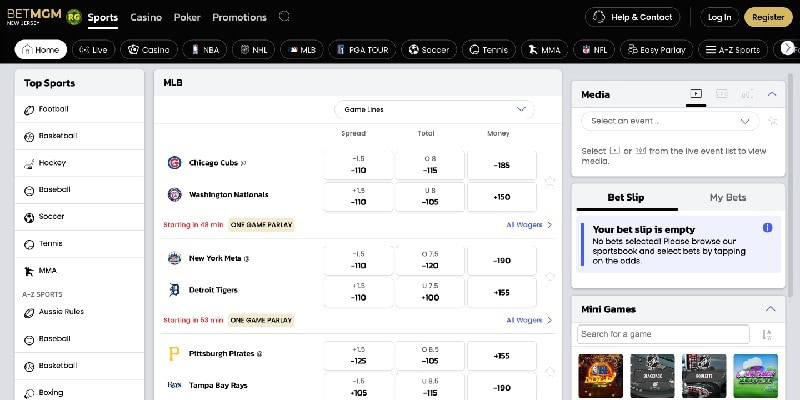Open Boxing in A-Z Sports

(x=79, y=393)
